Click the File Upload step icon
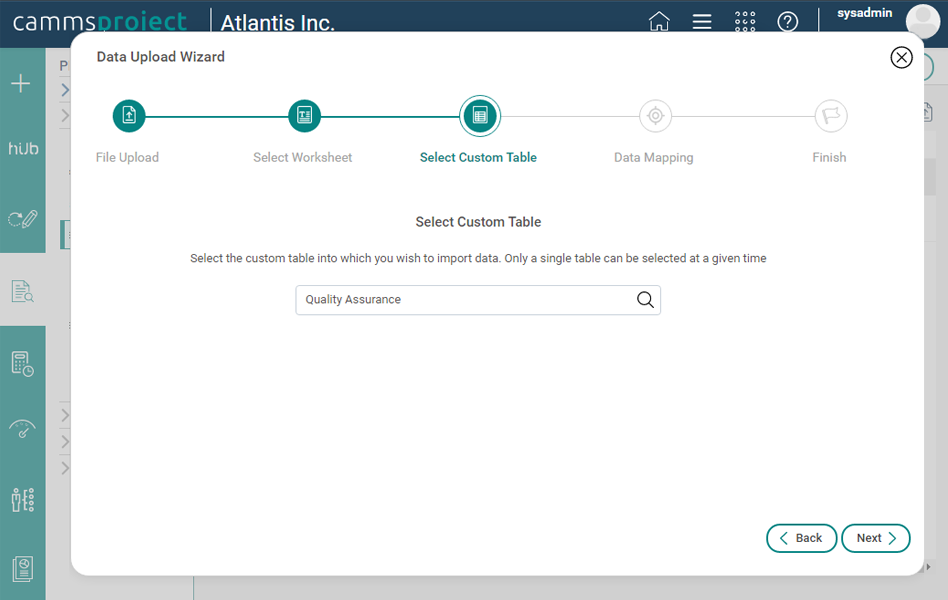Viewport: 948px width, 600px height. coord(129,116)
